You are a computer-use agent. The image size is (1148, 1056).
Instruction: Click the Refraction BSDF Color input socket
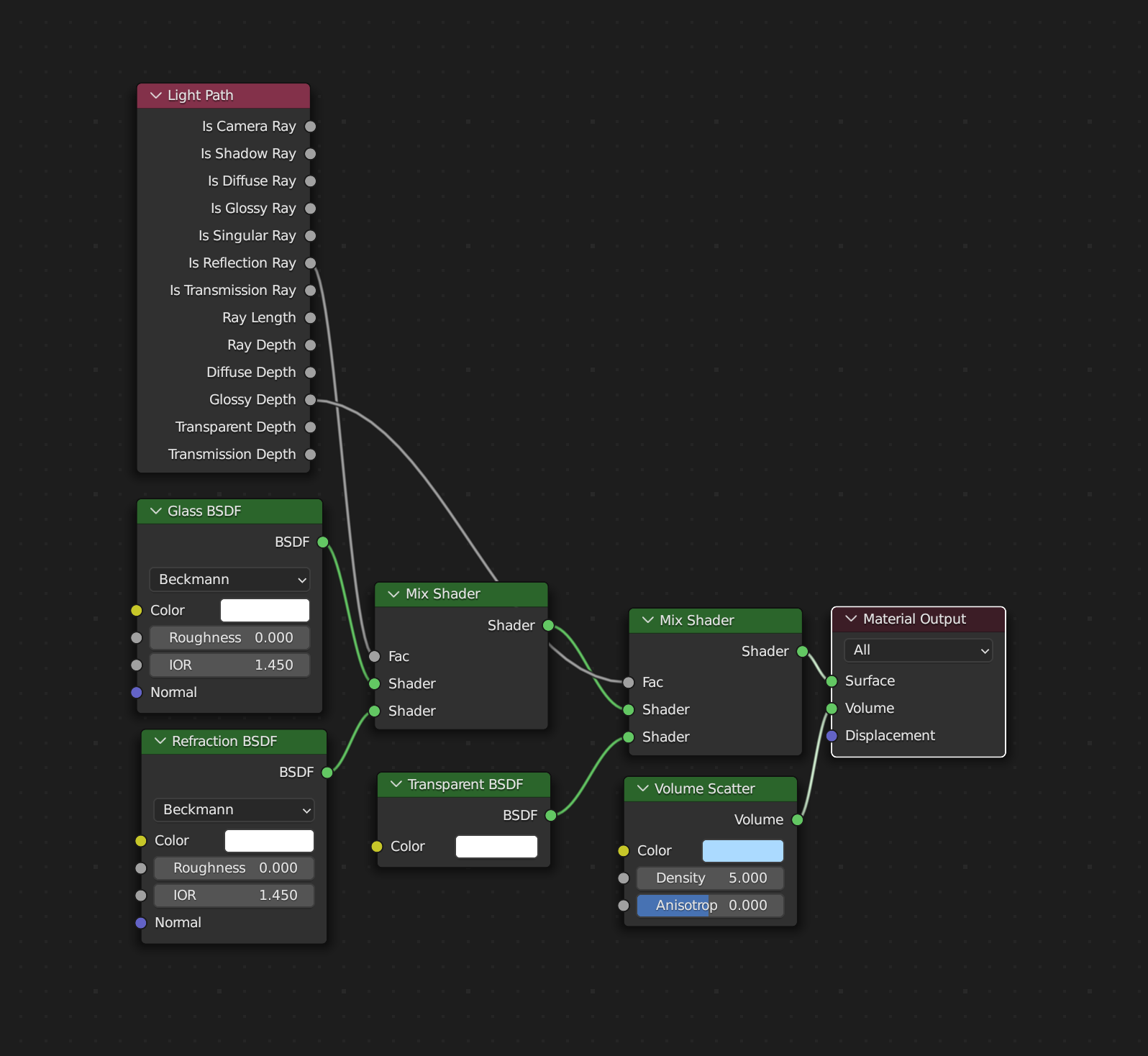pos(141,841)
